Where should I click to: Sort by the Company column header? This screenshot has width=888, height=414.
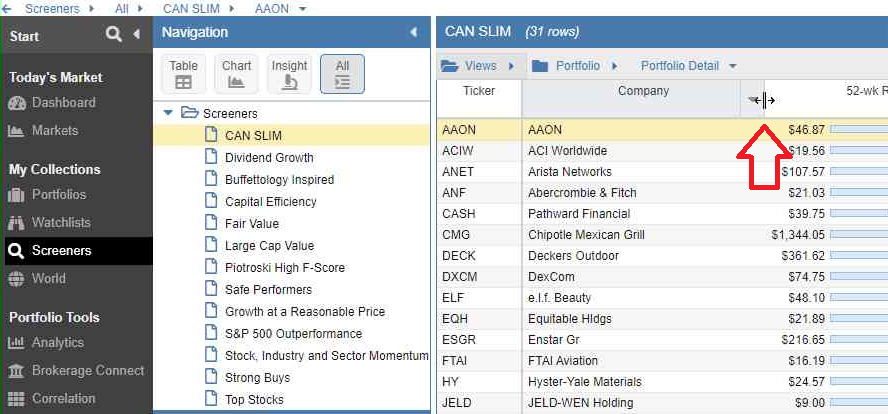point(643,91)
